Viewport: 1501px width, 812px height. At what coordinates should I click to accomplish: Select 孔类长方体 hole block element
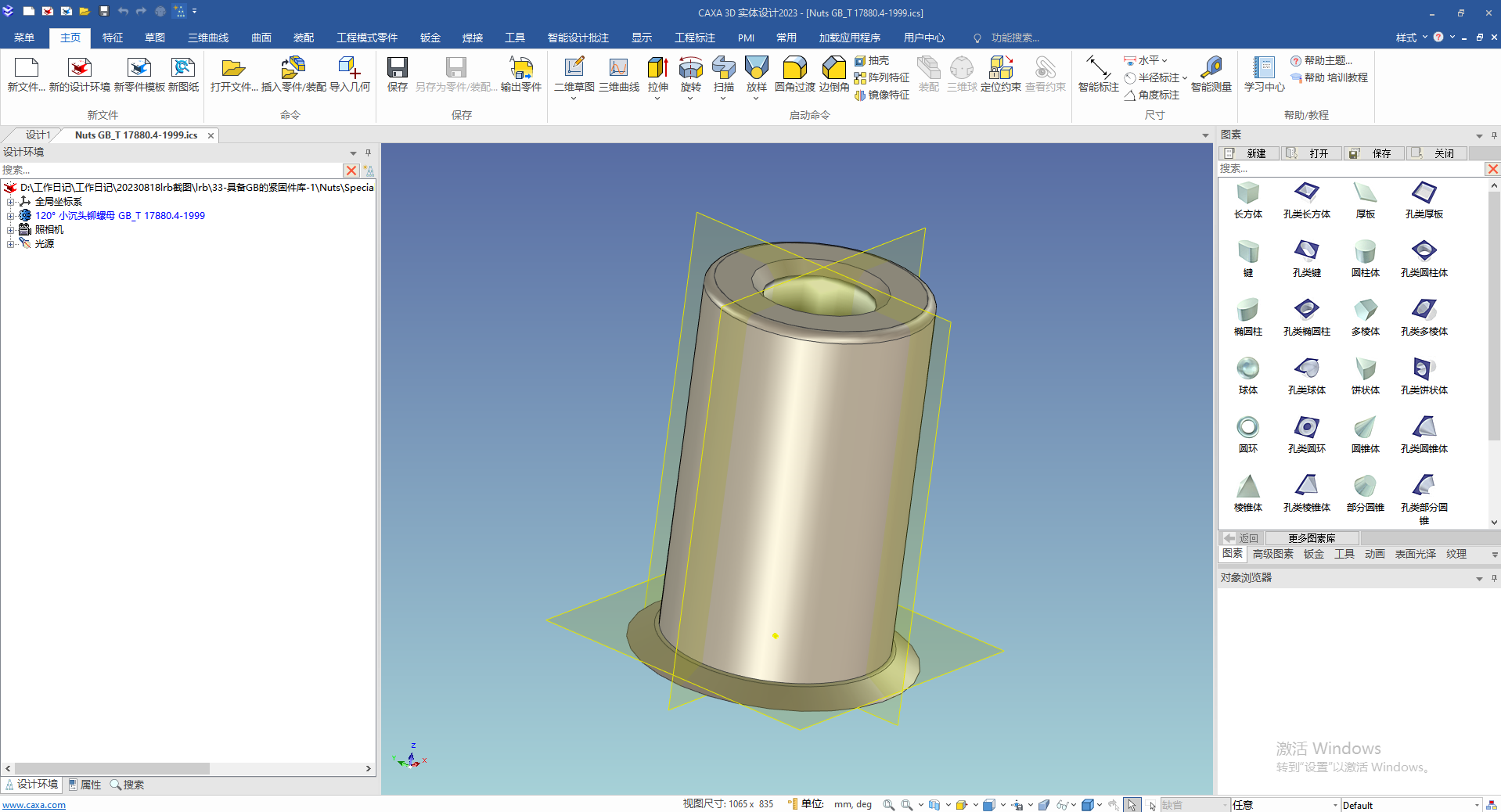[x=1306, y=199]
